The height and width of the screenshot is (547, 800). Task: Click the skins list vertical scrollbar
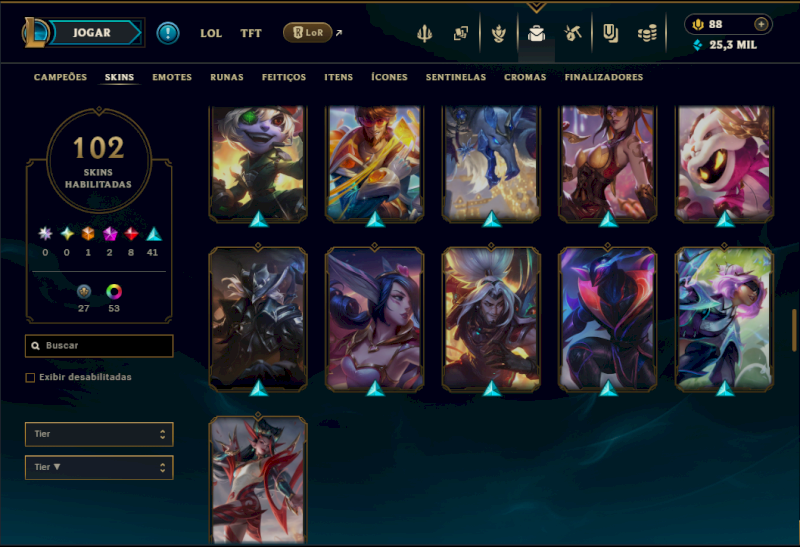point(794,330)
